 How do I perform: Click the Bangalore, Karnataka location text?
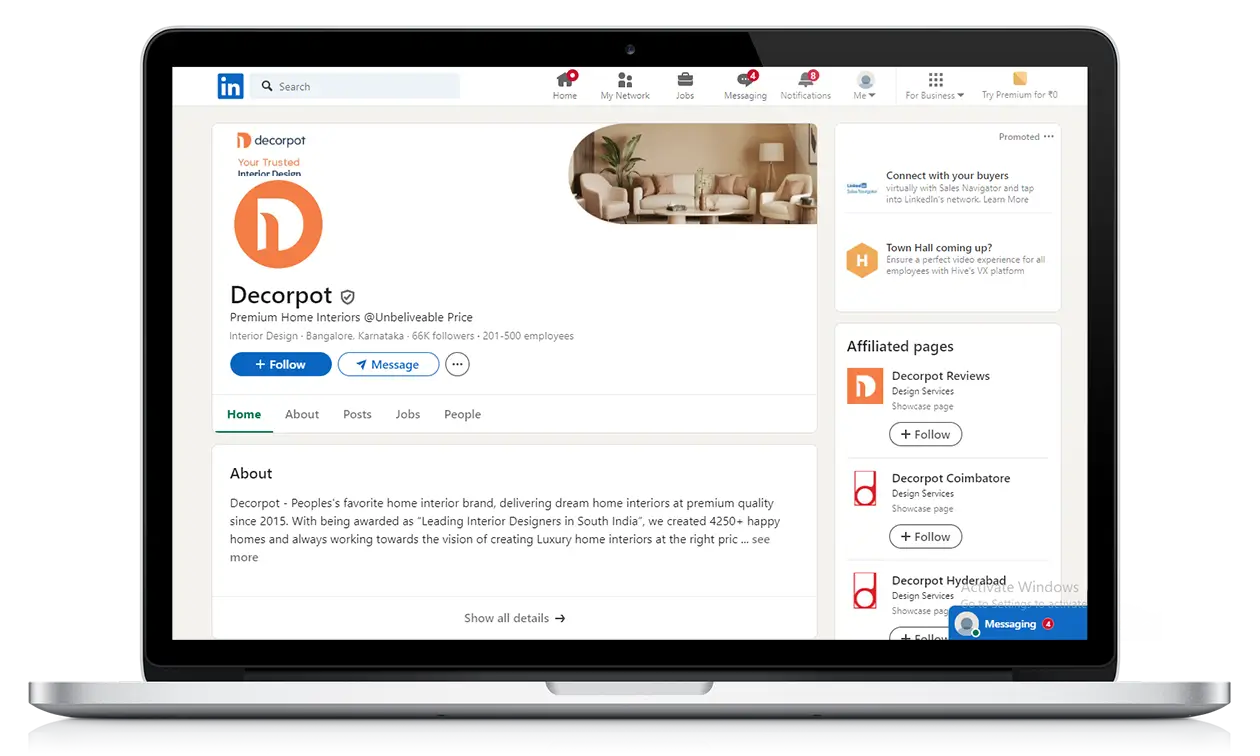(x=355, y=336)
